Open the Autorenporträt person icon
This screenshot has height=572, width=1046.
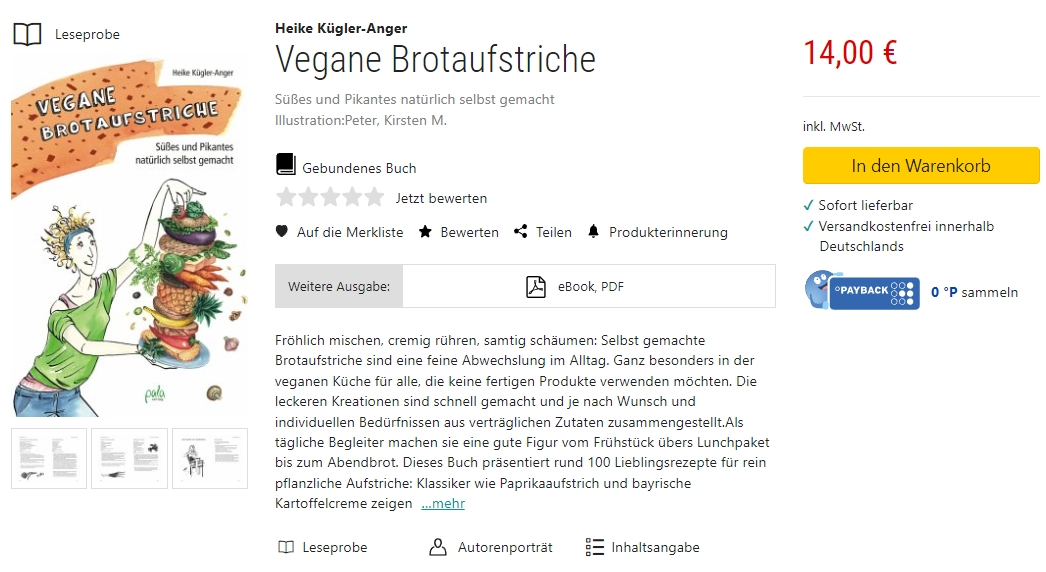pyautogui.click(x=437, y=547)
